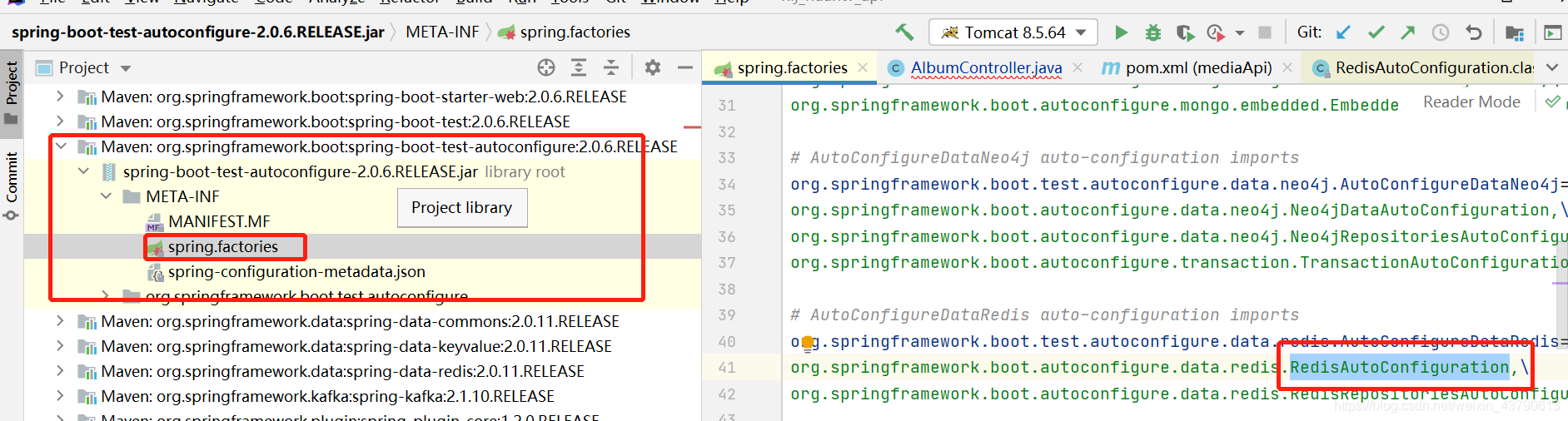Screen dimensions: 1568x421
Task: Open Project panel gear options
Action: click(x=653, y=67)
